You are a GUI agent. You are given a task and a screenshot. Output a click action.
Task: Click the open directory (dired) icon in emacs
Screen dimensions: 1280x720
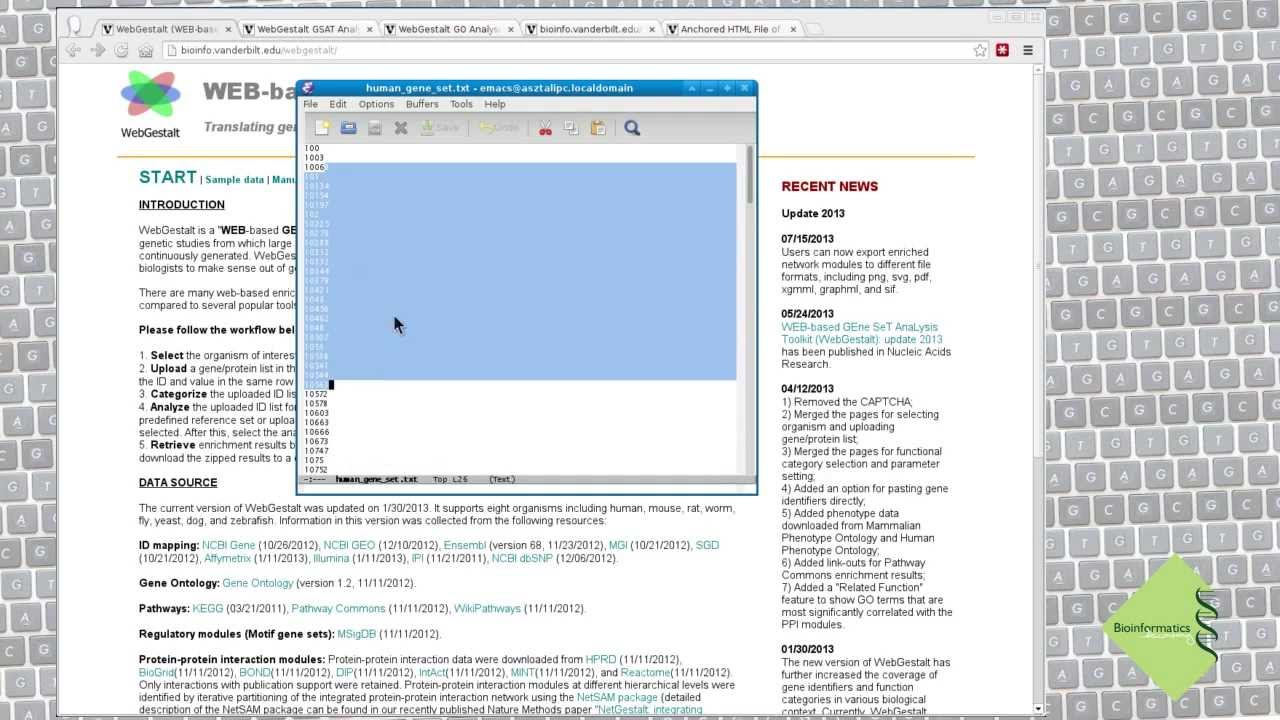[x=374, y=128]
